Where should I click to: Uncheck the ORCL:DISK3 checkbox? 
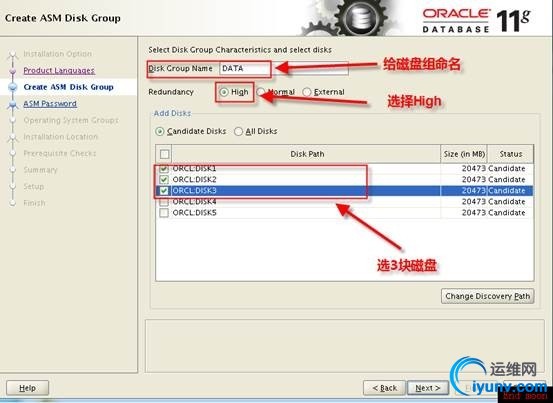(164, 191)
